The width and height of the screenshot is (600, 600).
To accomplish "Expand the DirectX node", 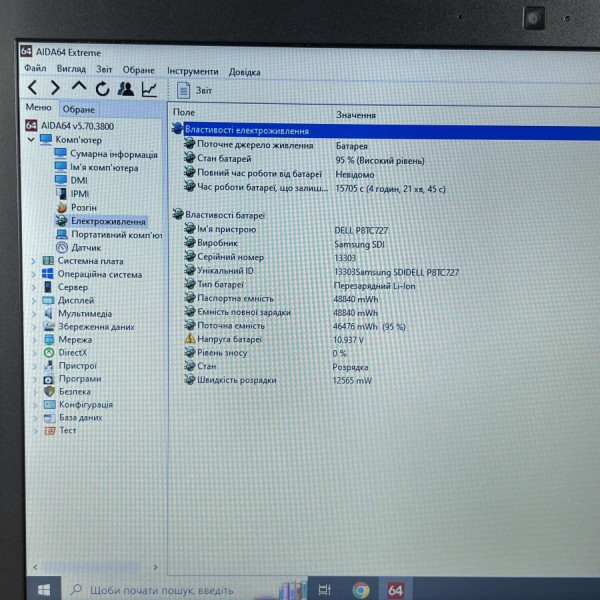I will point(35,353).
